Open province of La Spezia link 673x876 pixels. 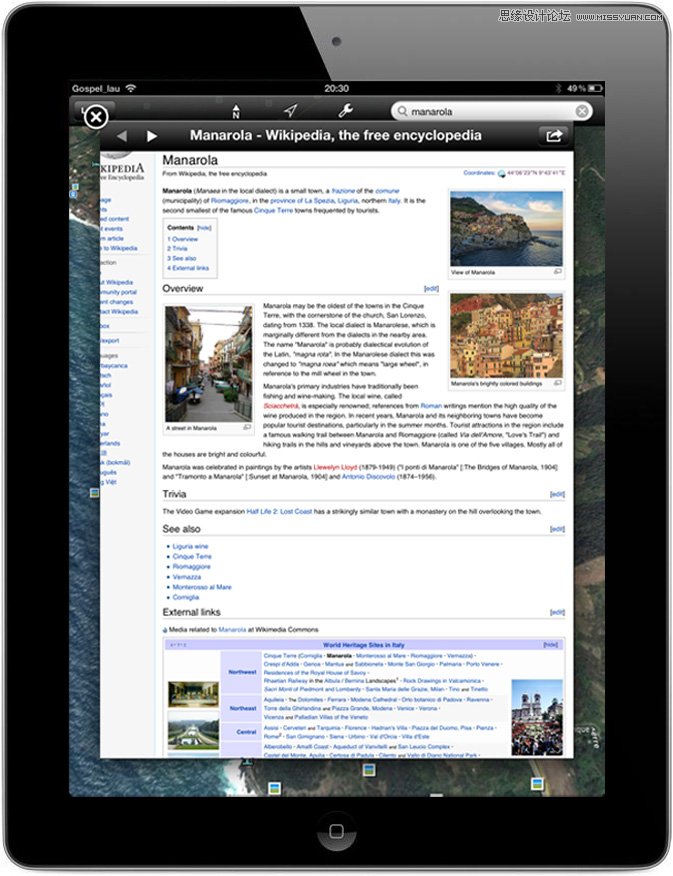[x=302, y=201]
